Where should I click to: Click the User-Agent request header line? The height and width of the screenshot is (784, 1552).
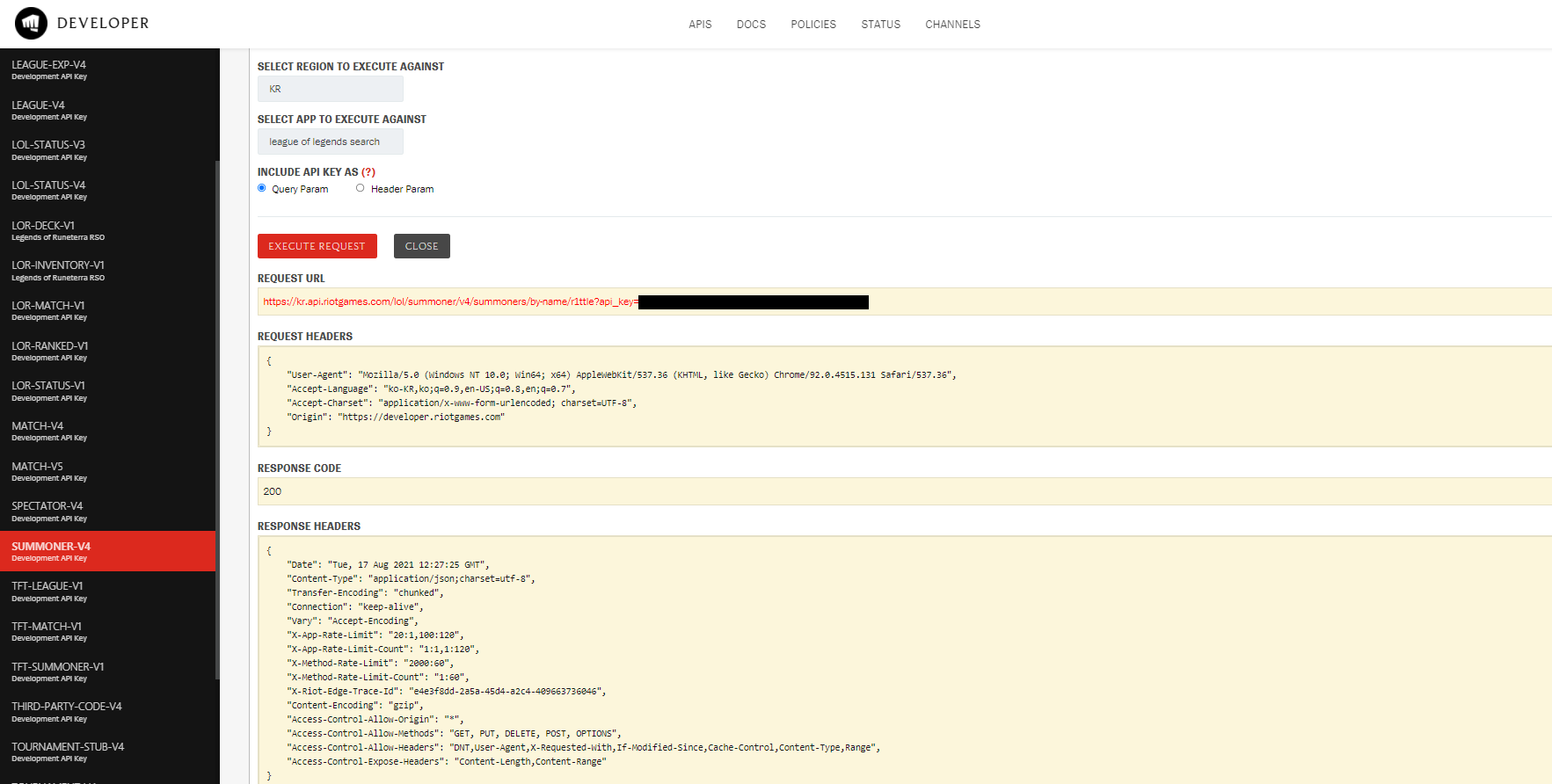(x=621, y=374)
